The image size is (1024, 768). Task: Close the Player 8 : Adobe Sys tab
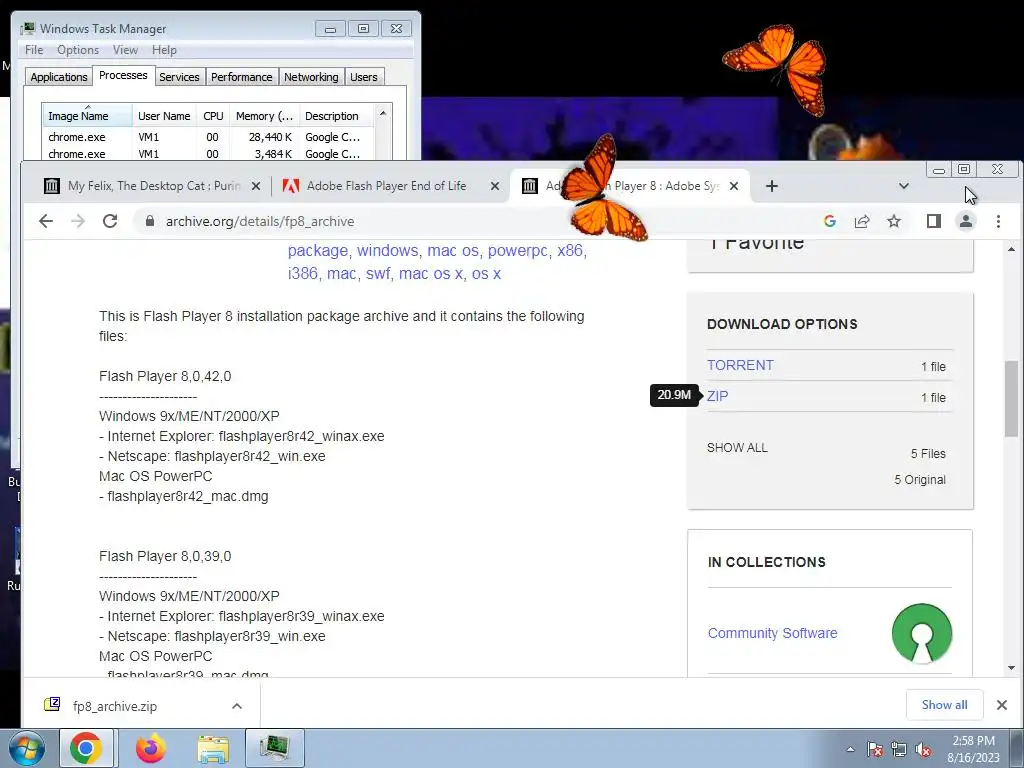734,186
